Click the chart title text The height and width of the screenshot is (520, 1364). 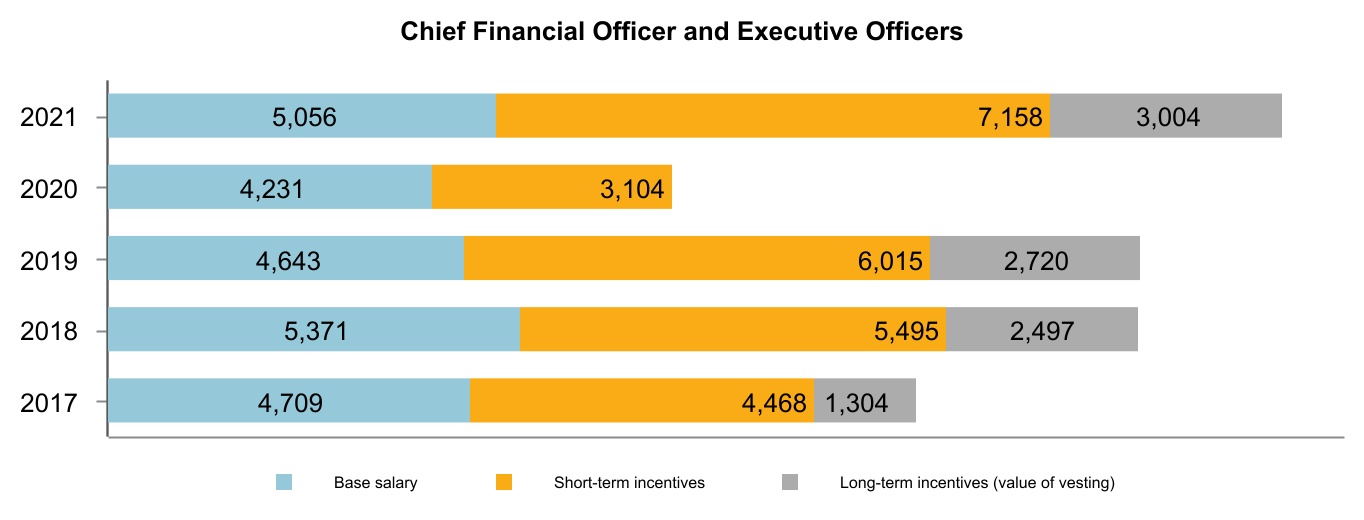tap(681, 32)
